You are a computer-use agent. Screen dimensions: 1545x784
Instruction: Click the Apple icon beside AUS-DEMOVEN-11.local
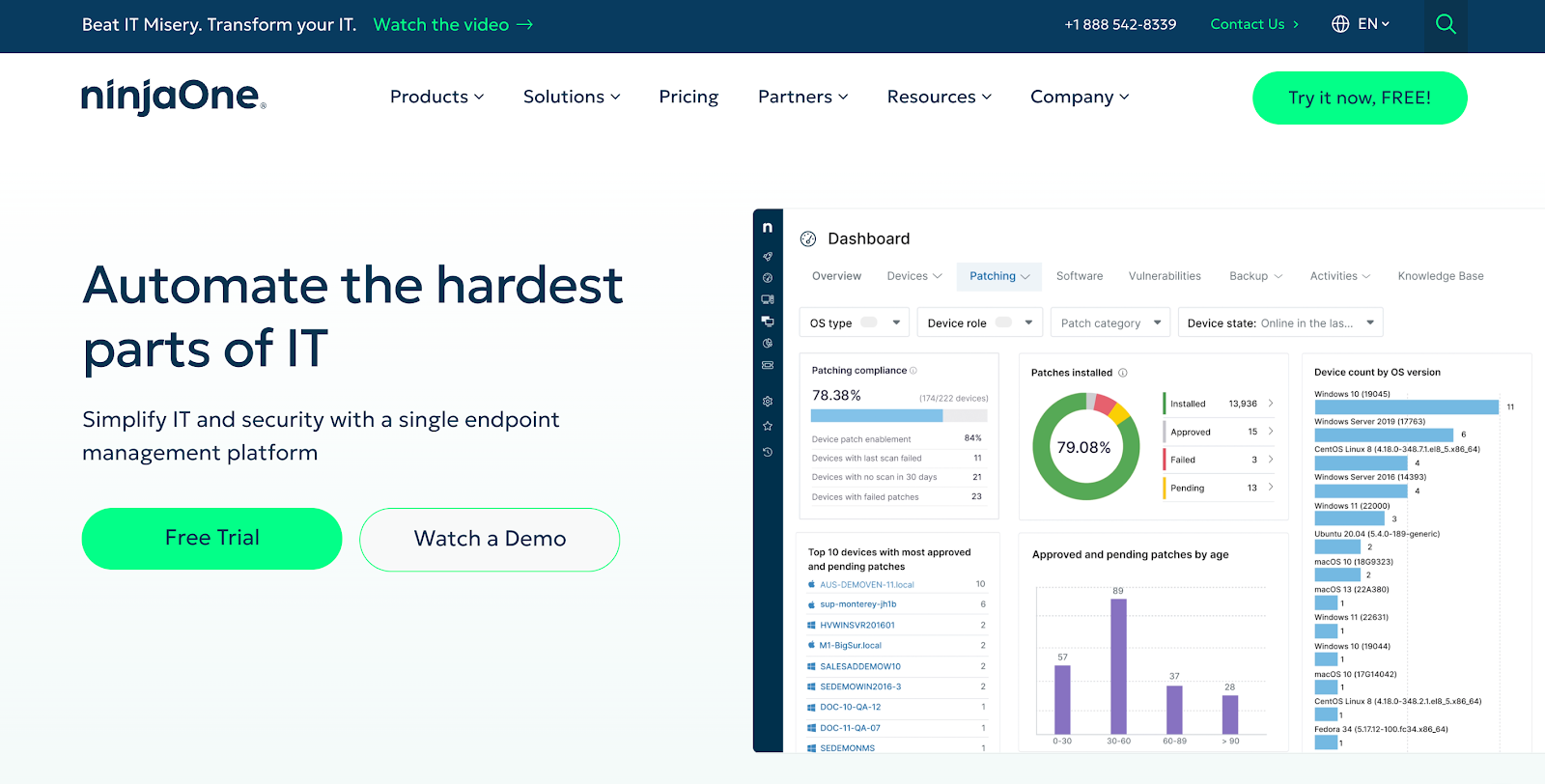(x=811, y=584)
